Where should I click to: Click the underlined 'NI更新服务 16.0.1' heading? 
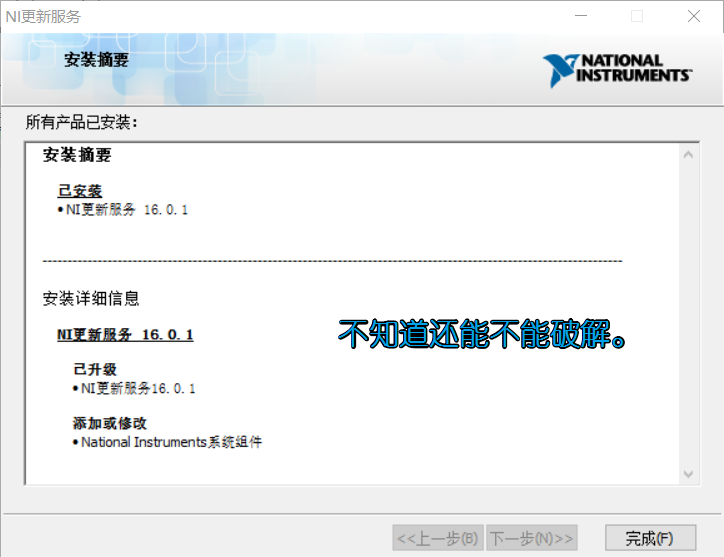click(125, 334)
